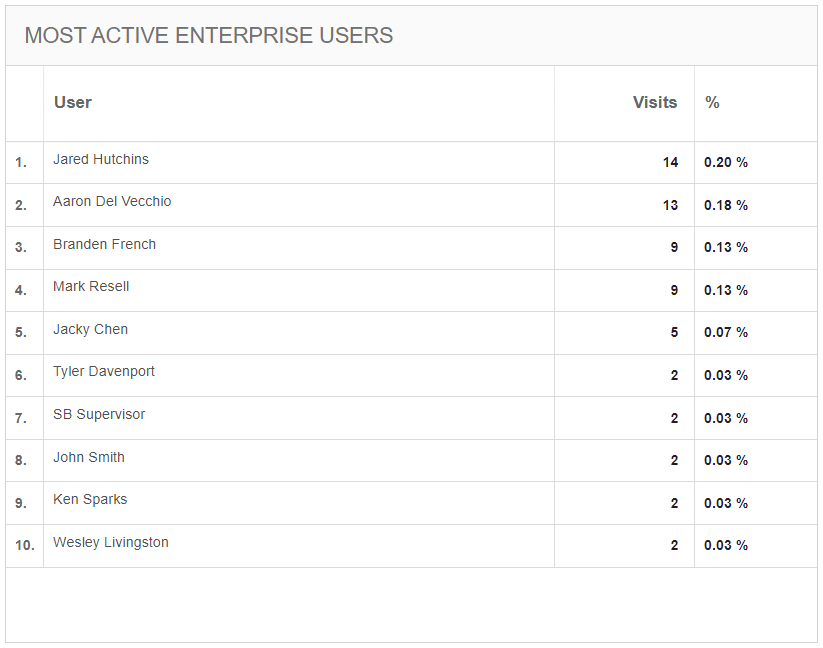The height and width of the screenshot is (648, 823).
Task: Select the Jared Hutchins user name
Action: (101, 160)
